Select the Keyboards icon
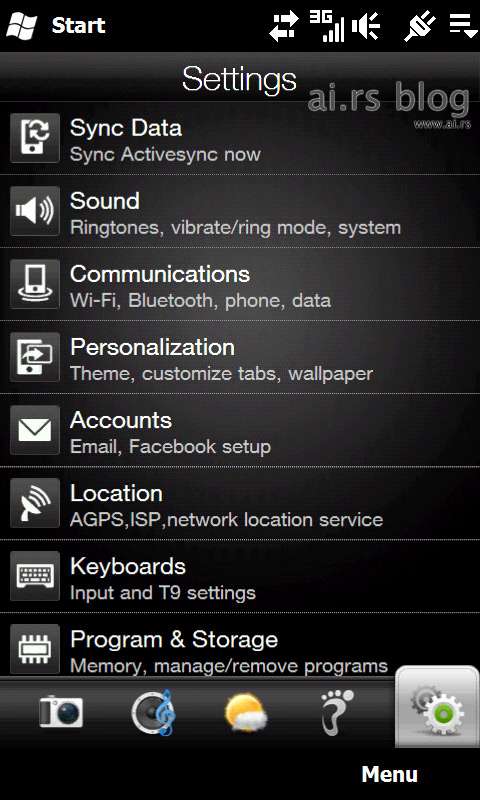The height and width of the screenshot is (800, 480). [x=35, y=576]
